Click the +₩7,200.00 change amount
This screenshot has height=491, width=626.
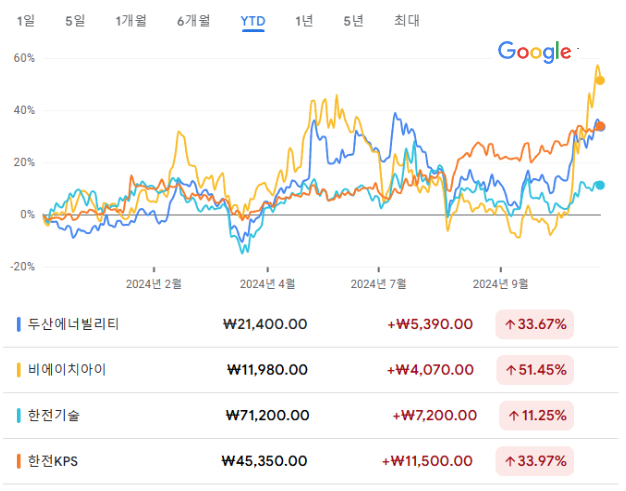click(435, 416)
